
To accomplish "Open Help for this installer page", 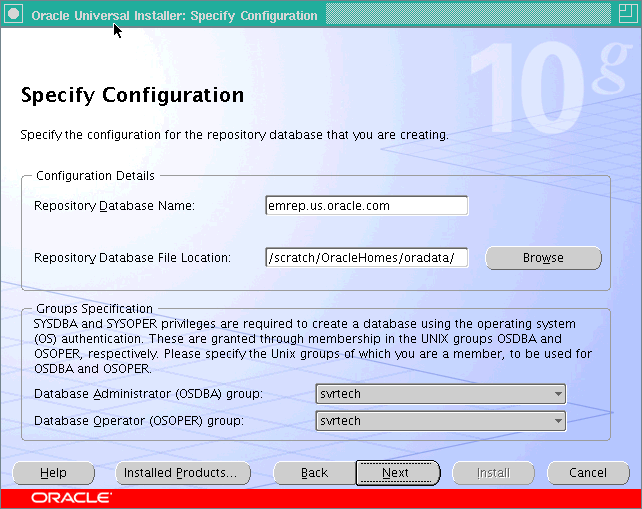I will (53, 473).
